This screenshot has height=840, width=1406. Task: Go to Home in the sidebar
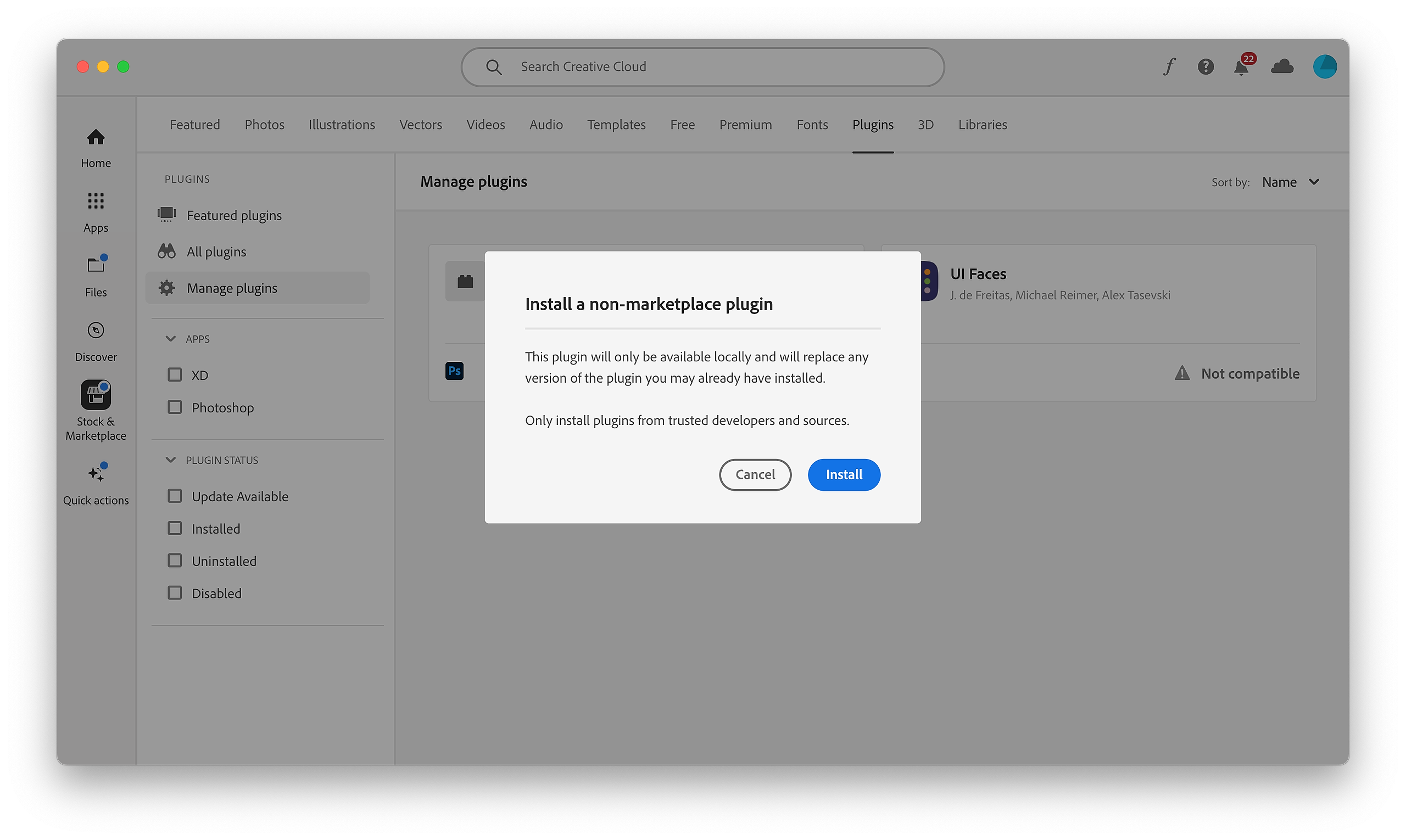coord(96,147)
